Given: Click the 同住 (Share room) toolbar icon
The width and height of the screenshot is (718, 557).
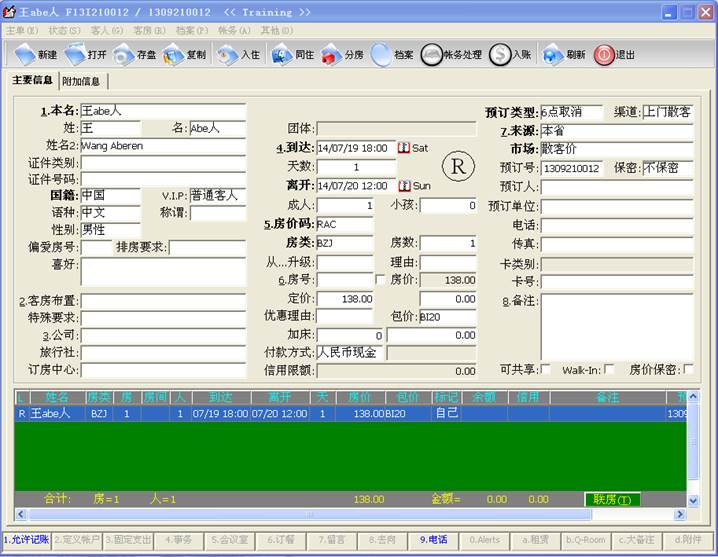Looking at the screenshot, I should pos(282,55).
